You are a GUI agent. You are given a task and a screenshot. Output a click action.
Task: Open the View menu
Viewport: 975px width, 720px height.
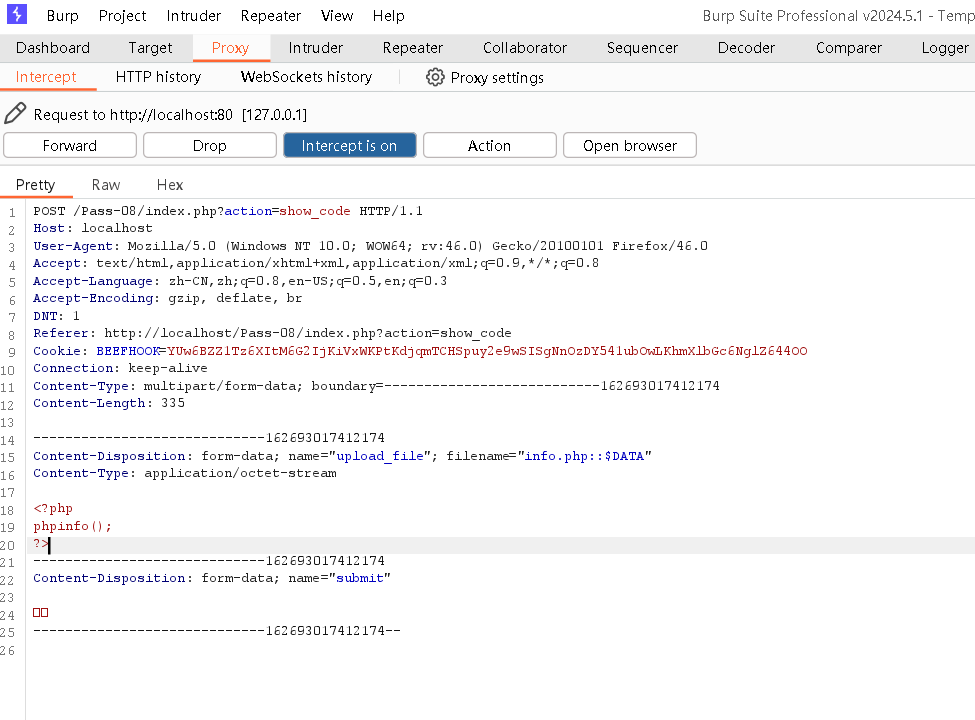pos(337,16)
